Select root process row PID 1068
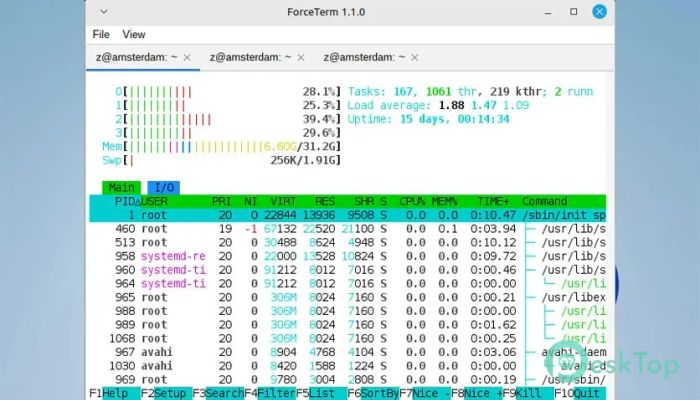Screen dimensions: 700x400 [348, 338]
